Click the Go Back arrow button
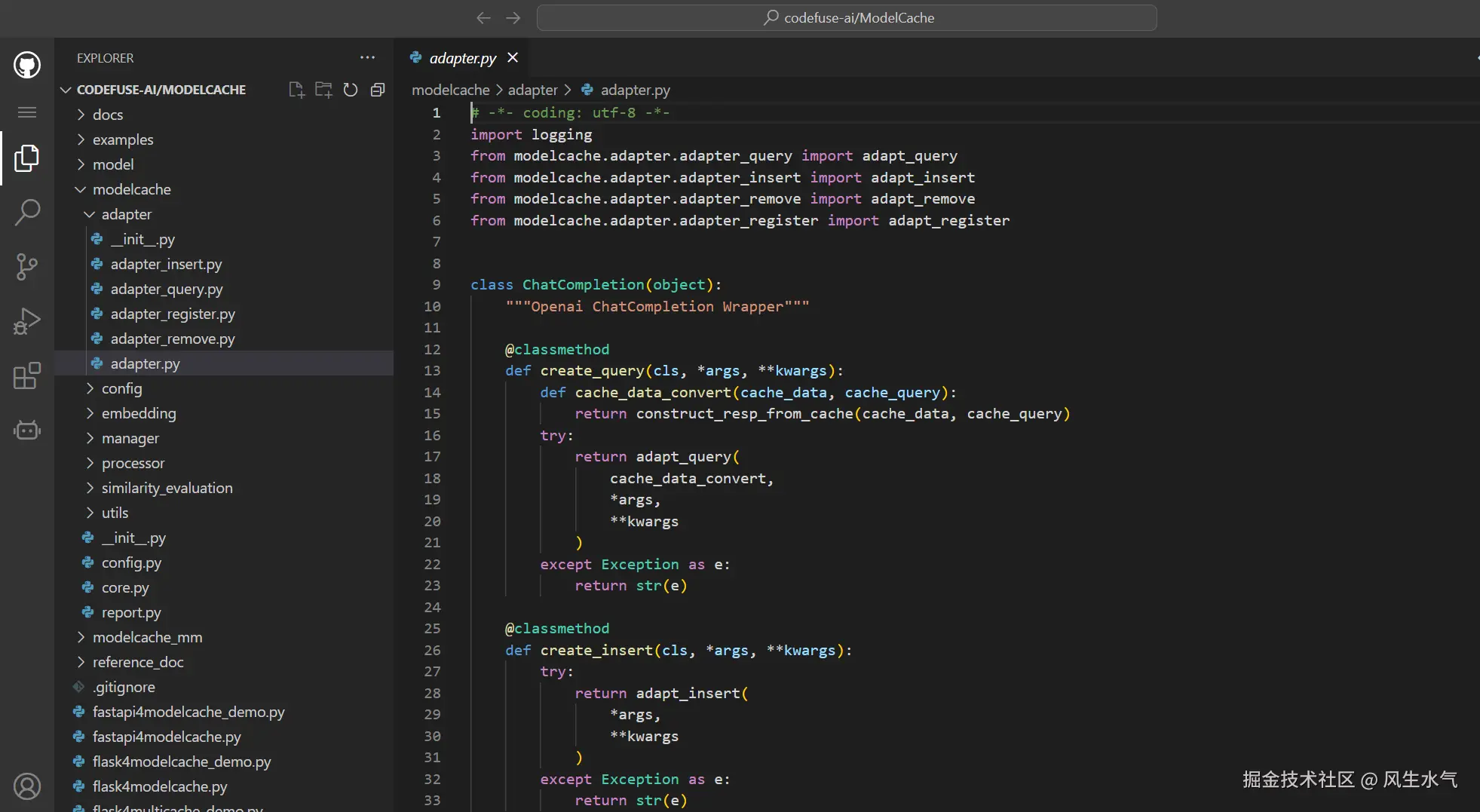 click(483, 17)
